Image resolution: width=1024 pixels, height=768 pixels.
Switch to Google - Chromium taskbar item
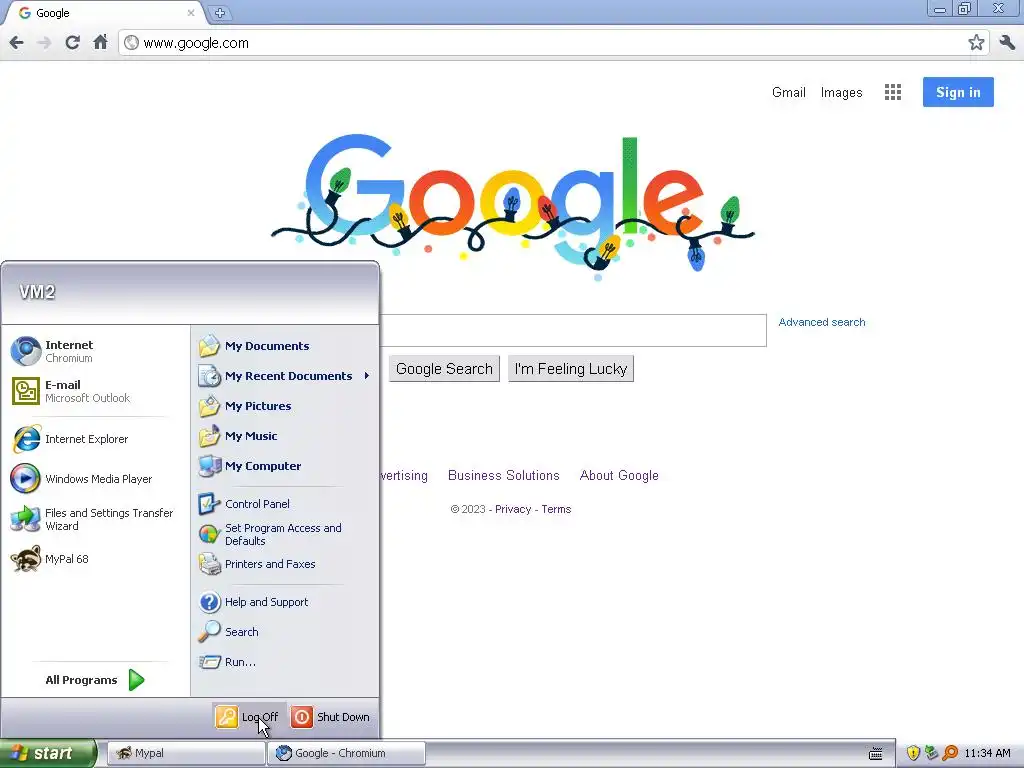coord(346,753)
